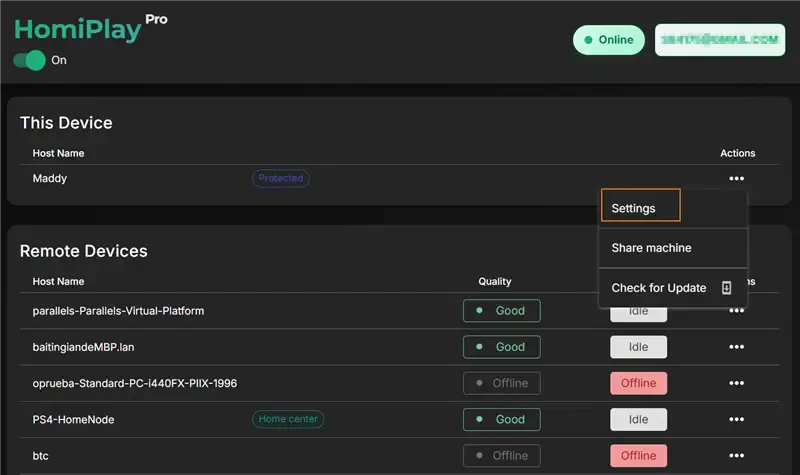Click Idle status for PS4-HomeNode
Viewport: 800px width, 475px height.
coord(638,419)
